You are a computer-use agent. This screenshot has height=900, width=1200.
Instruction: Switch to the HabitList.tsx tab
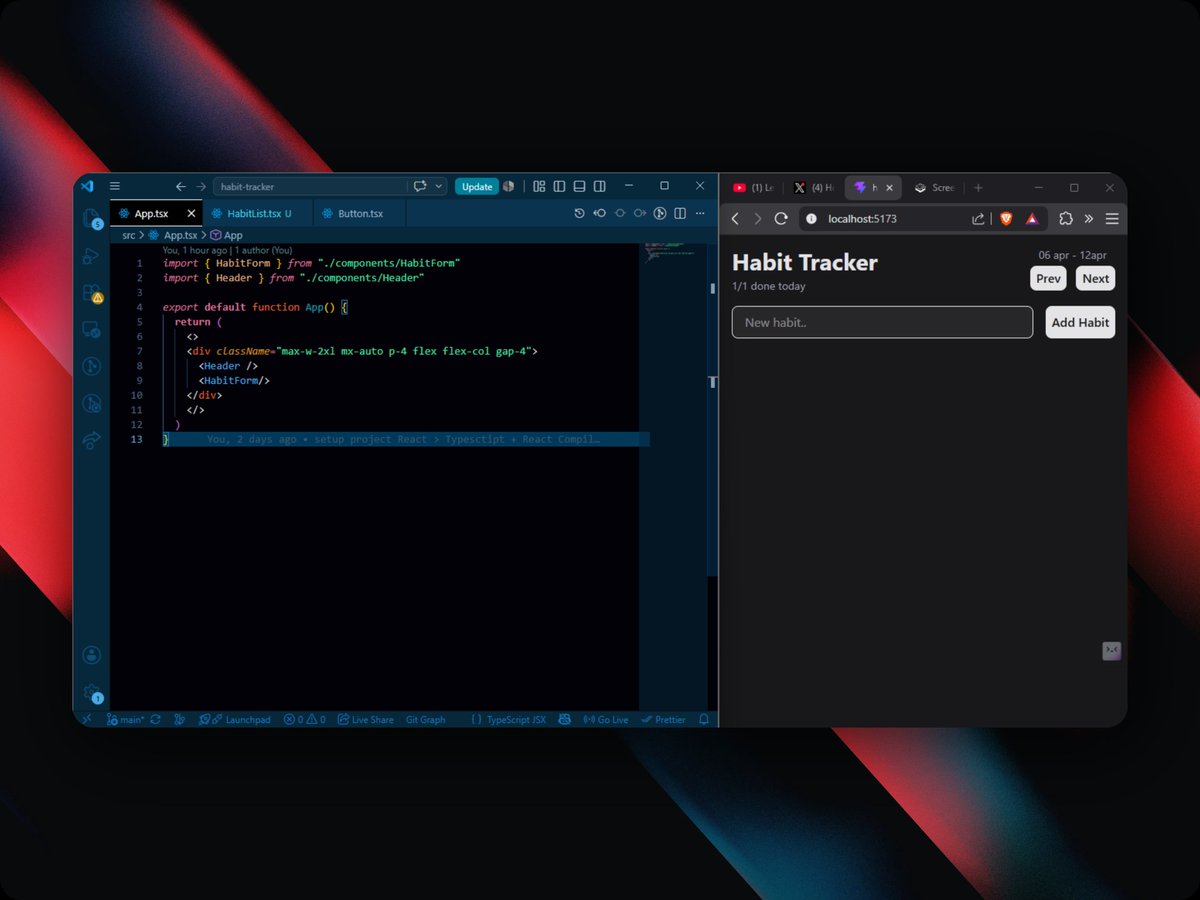pos(258,213)
